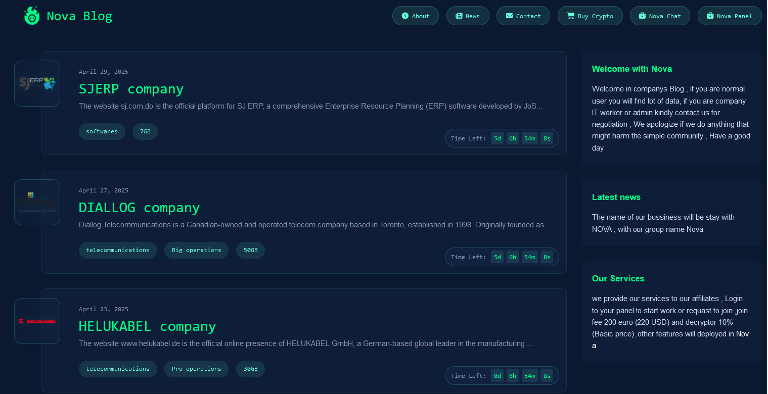Click the seconds chip in SJERP timer
The image size is (768, 394).
547,139
